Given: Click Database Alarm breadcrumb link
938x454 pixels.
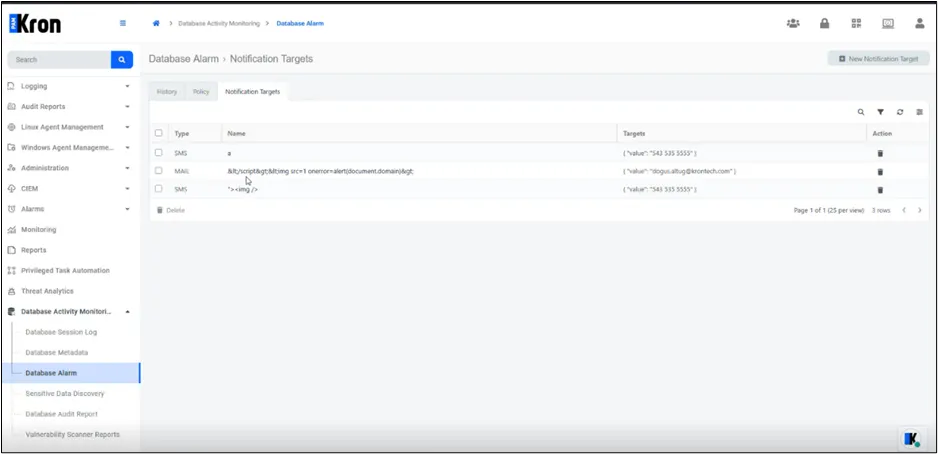Looking at the screenshot, I should pos(300,23).
